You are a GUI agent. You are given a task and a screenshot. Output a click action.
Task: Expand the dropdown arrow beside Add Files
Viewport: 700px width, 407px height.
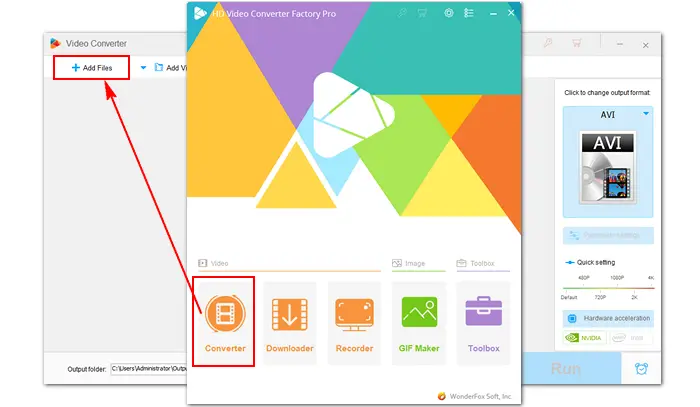pos(143,68)
